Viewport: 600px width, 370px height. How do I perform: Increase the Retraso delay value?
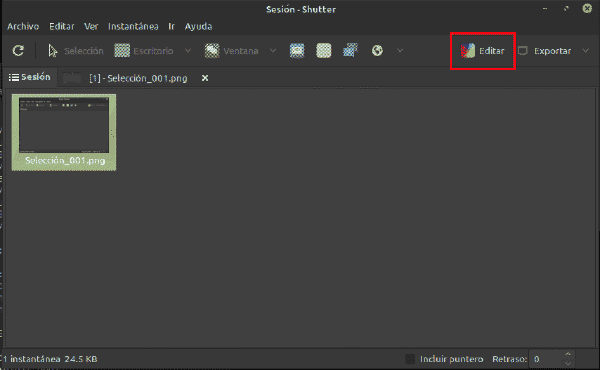pyautogui.click(x=568, y=354)
